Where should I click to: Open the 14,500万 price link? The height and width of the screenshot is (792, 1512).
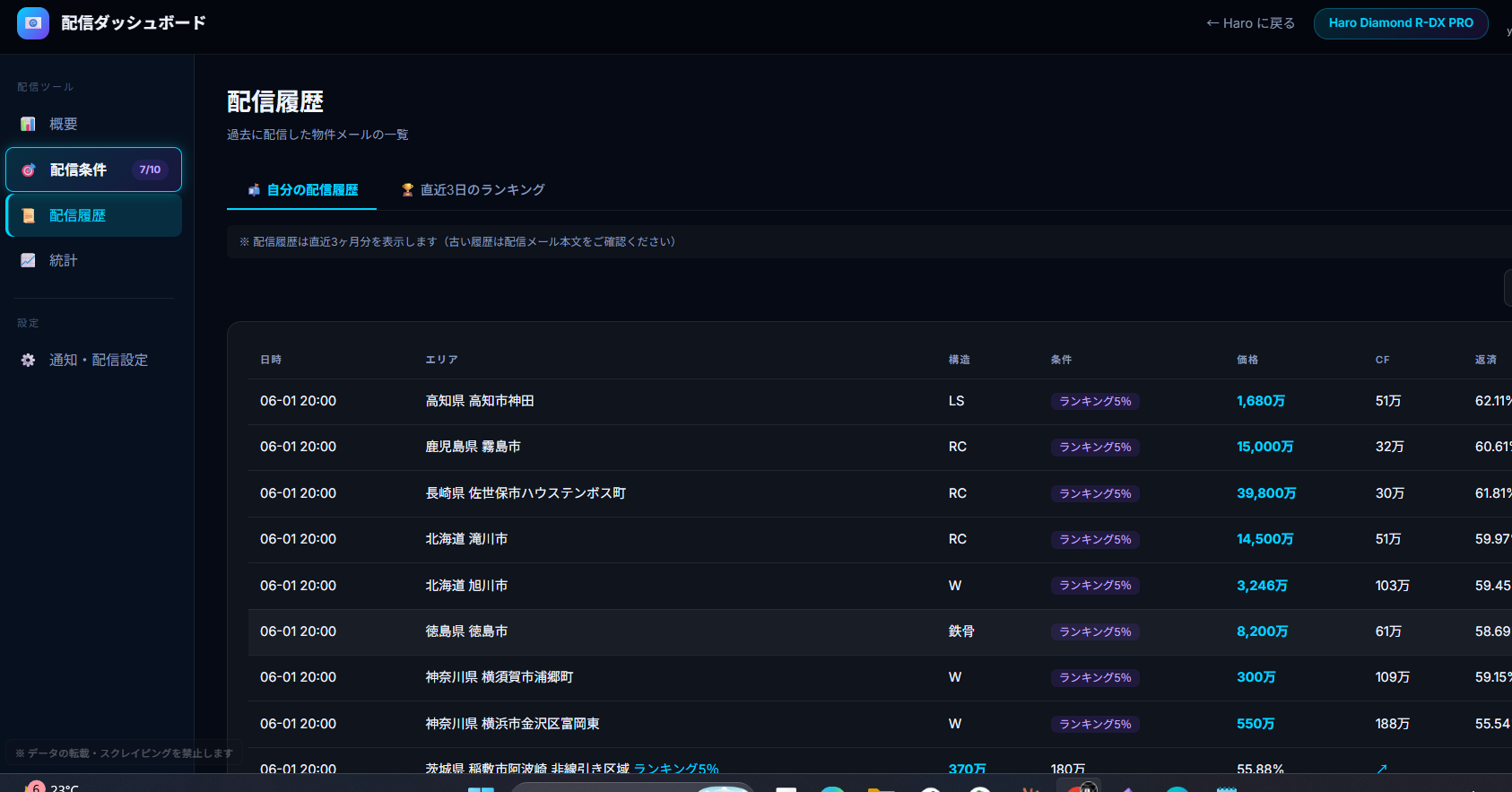[1265, 539]
